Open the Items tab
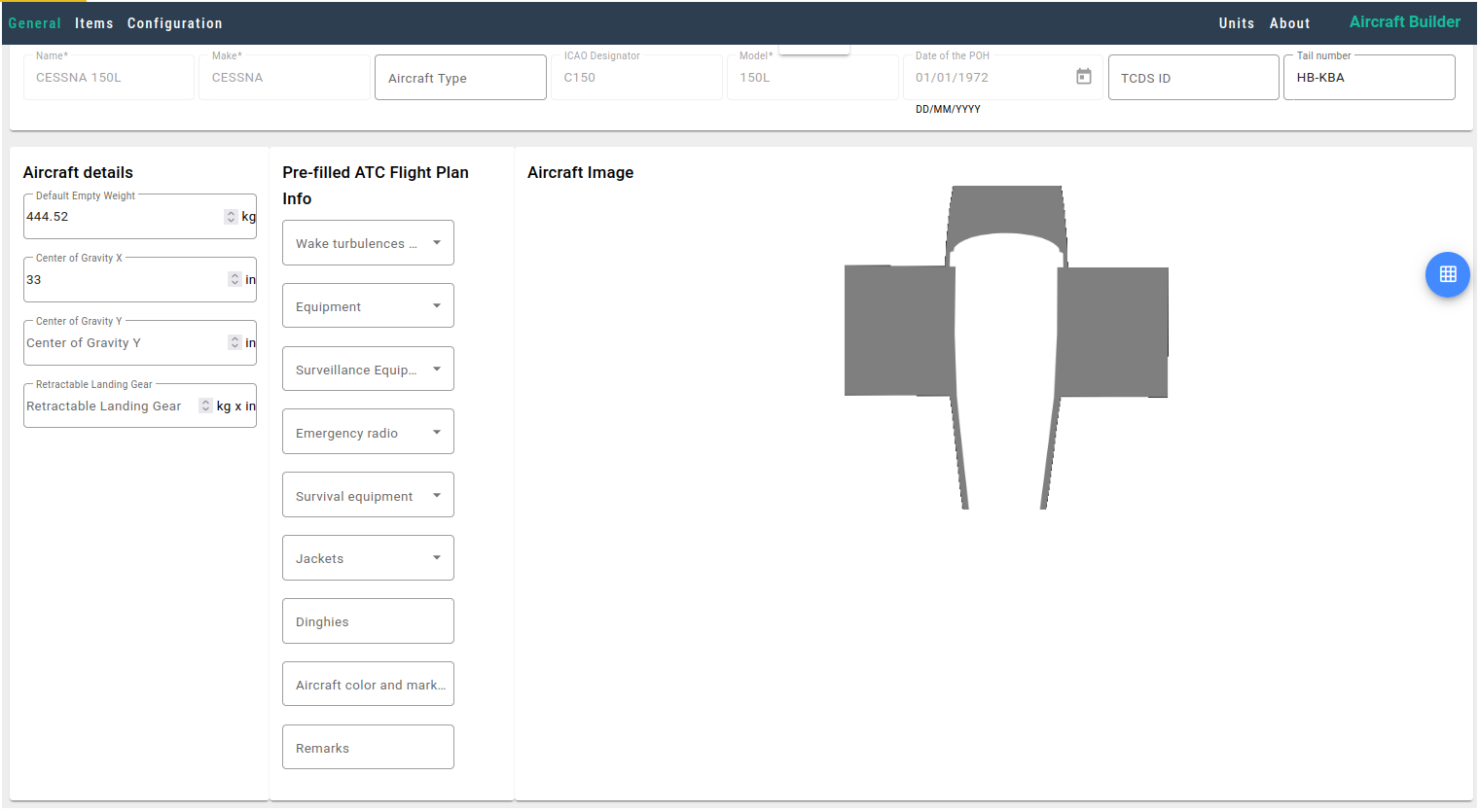The height and width of the screenshot is (812, 1479). click(x=93, y=23)
